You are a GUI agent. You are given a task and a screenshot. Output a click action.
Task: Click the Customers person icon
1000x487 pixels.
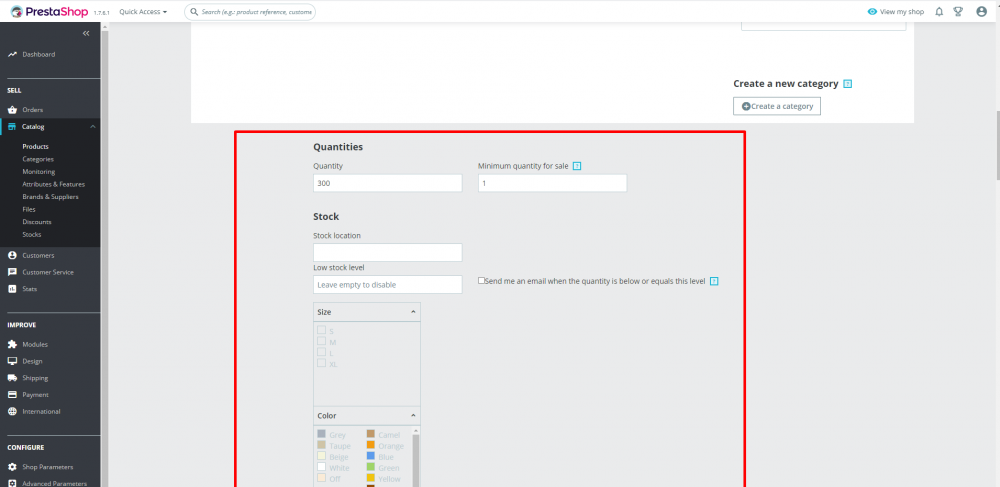tap(12, 255)
